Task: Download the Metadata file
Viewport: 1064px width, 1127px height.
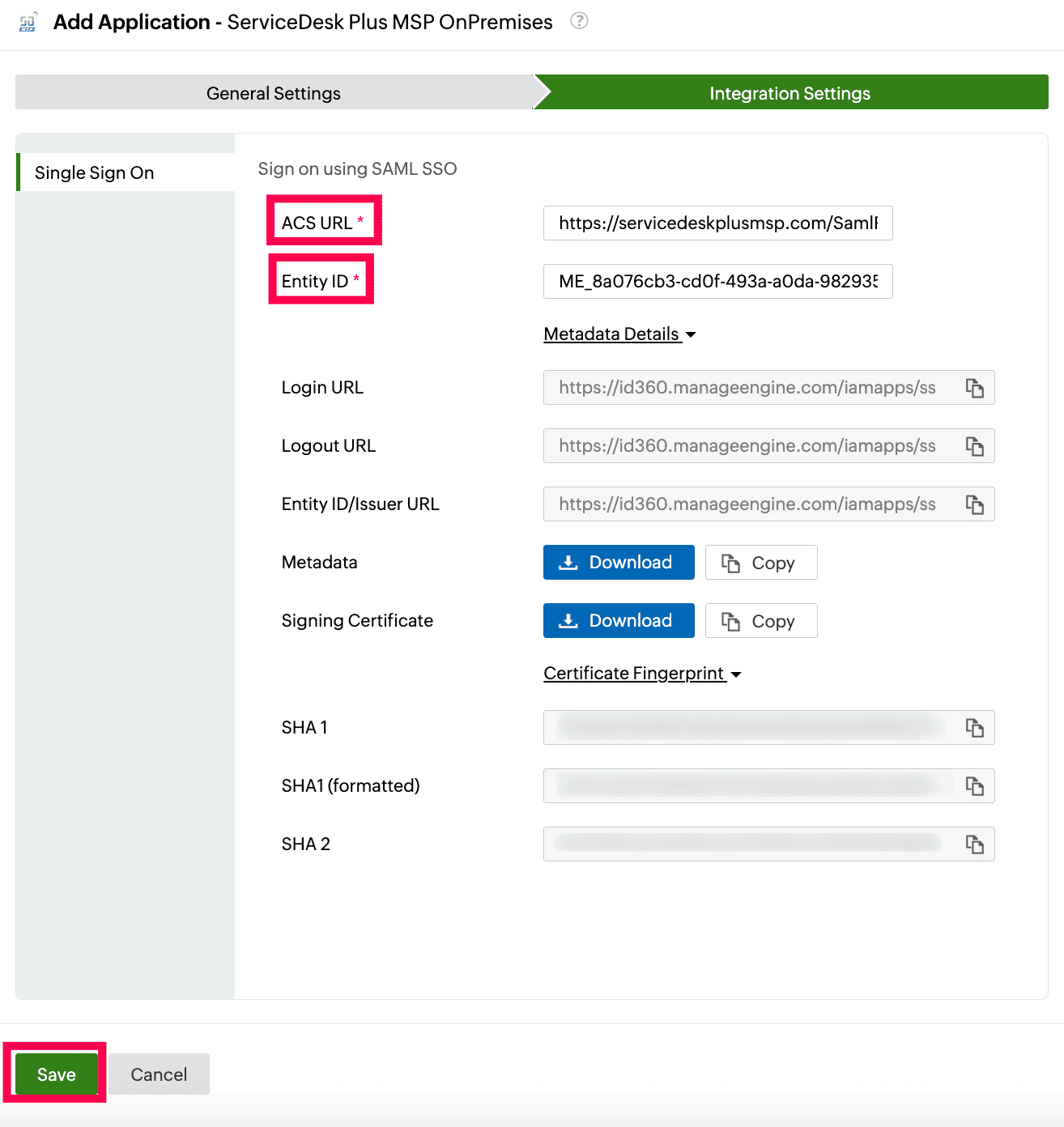Action: (x=618, y=562)
